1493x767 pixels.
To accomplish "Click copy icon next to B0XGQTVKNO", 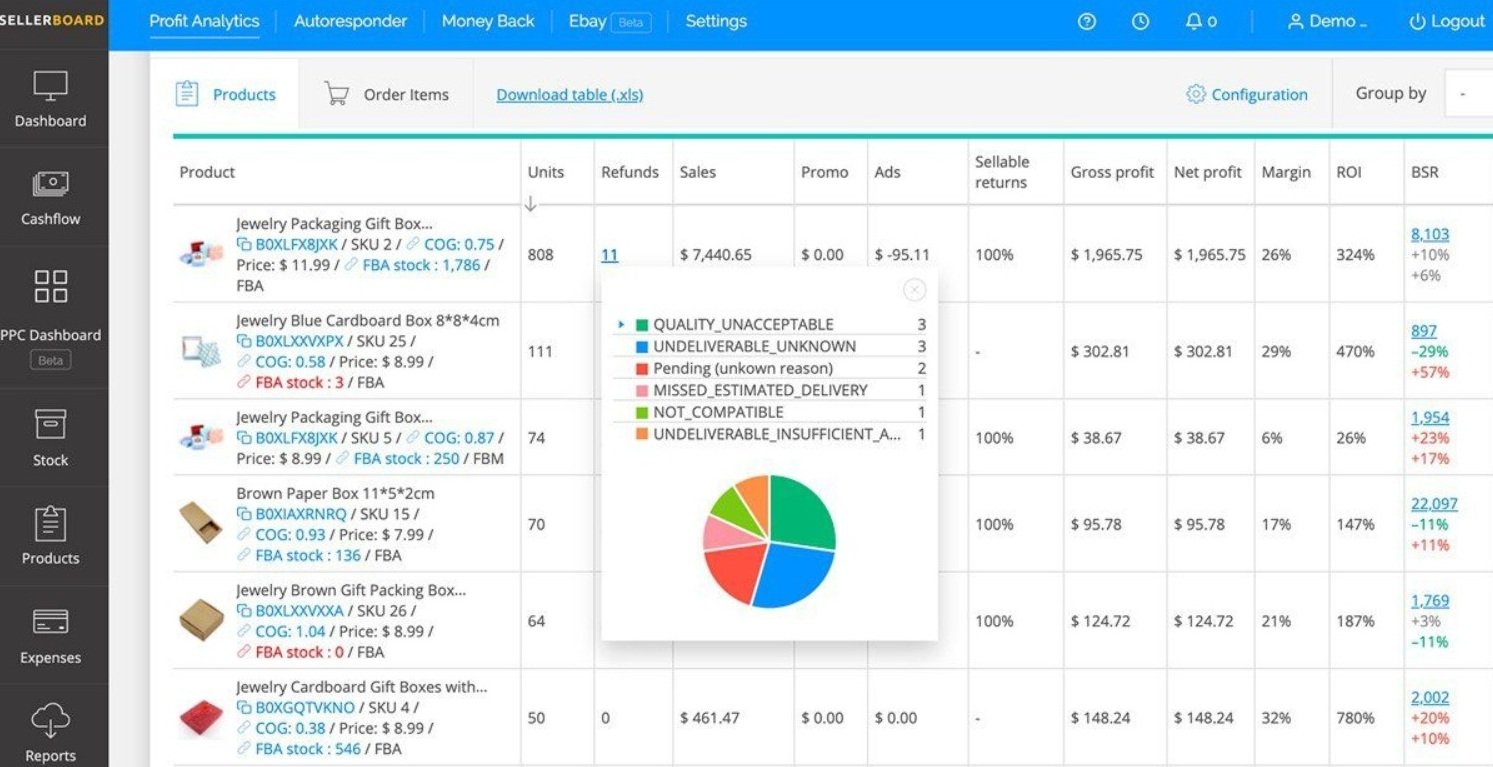I will (x=243, y=707).
